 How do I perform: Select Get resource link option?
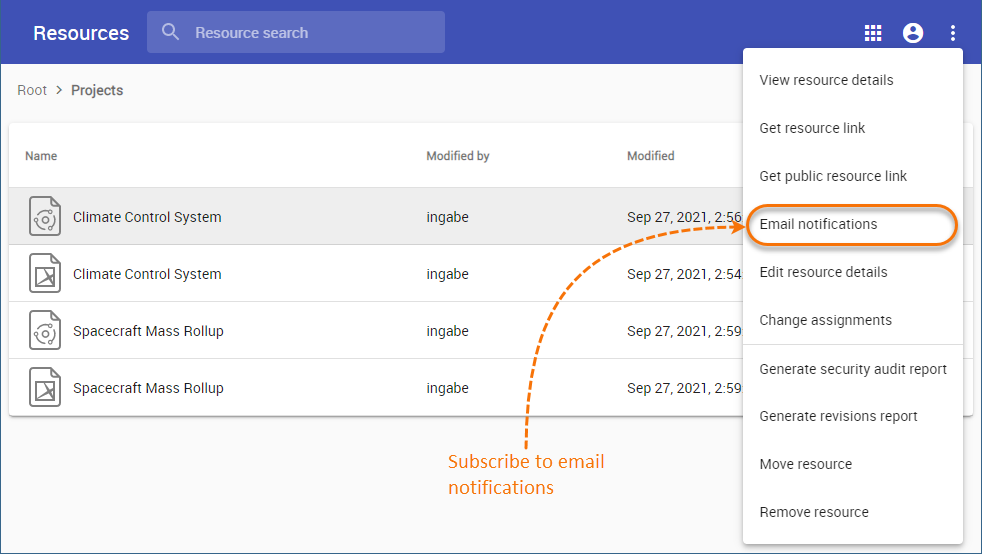tap(812, 128)
